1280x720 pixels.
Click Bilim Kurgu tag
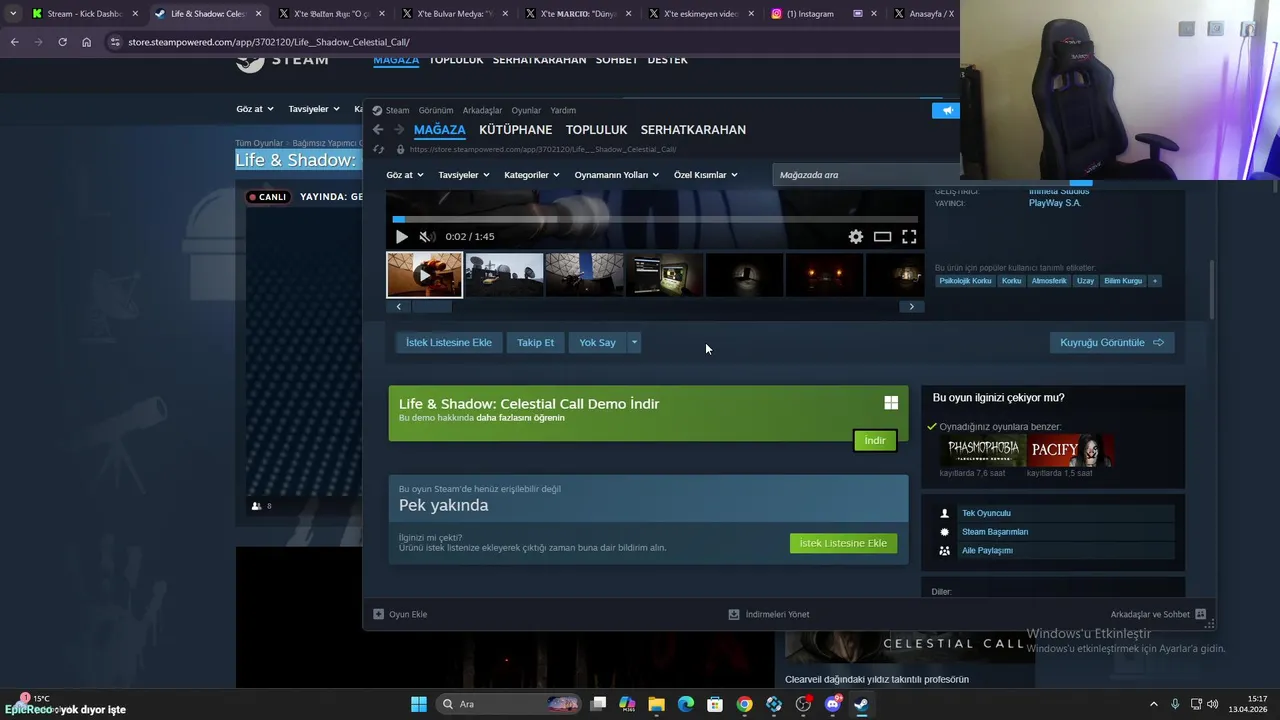tap(1123, 281)
